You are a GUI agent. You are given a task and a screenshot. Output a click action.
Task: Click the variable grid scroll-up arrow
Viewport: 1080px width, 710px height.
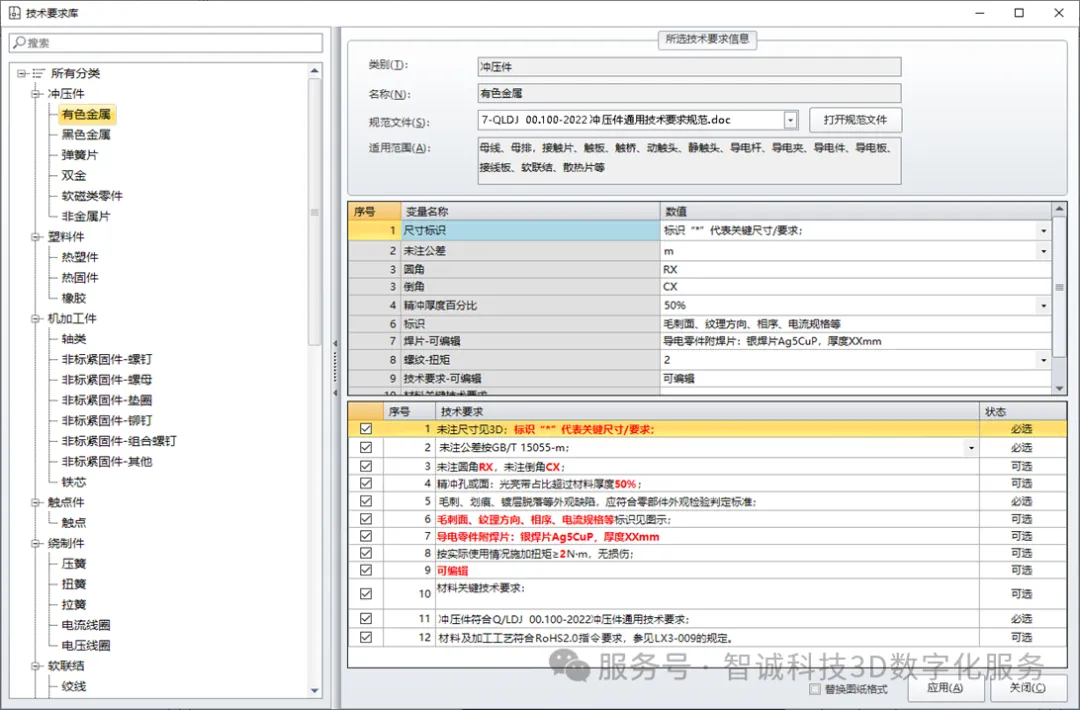pyautogui.click(x=1059, y=210)
